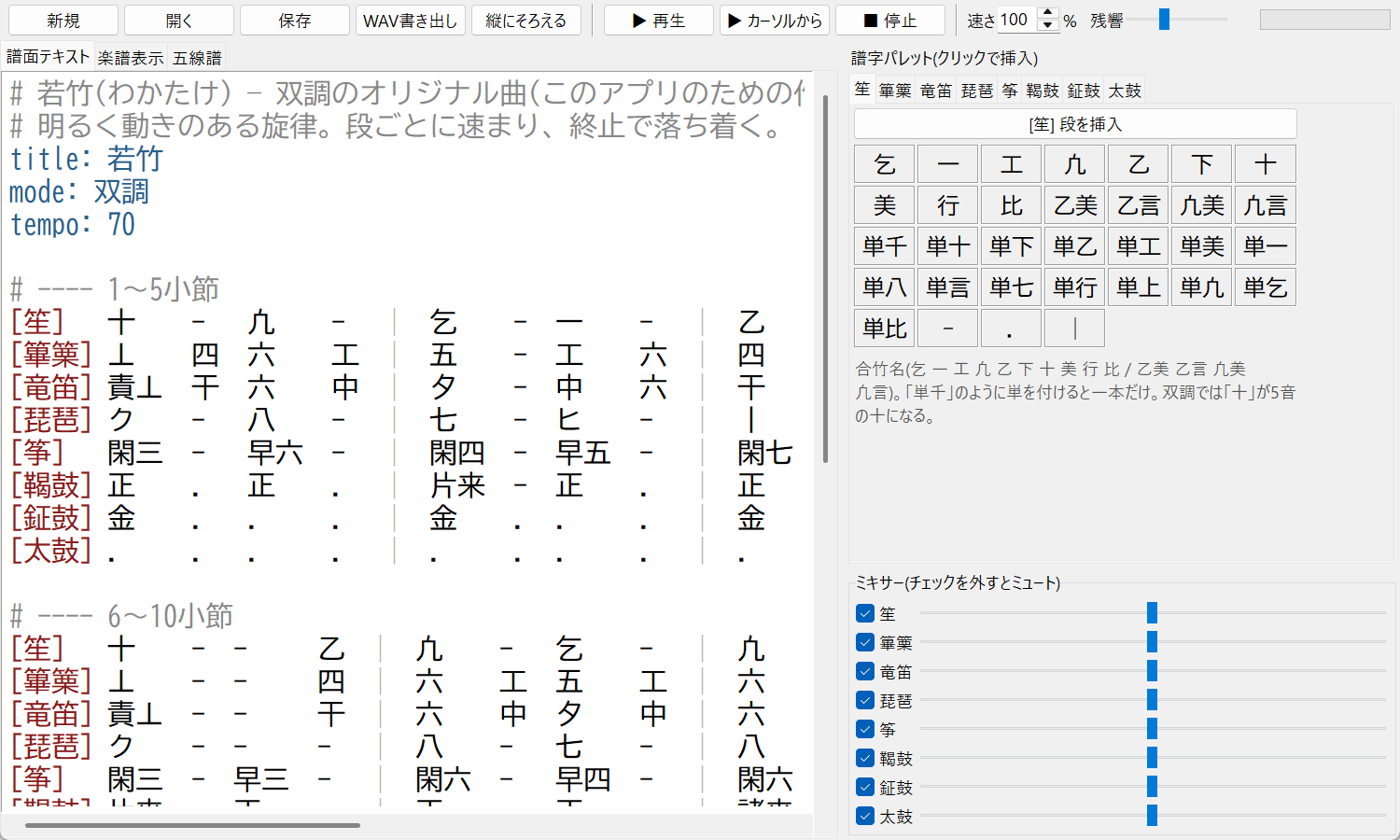Play from cursor using カーソルから
The height and width of the screenshot is (840, 1400).
click(x=775, y=21)
